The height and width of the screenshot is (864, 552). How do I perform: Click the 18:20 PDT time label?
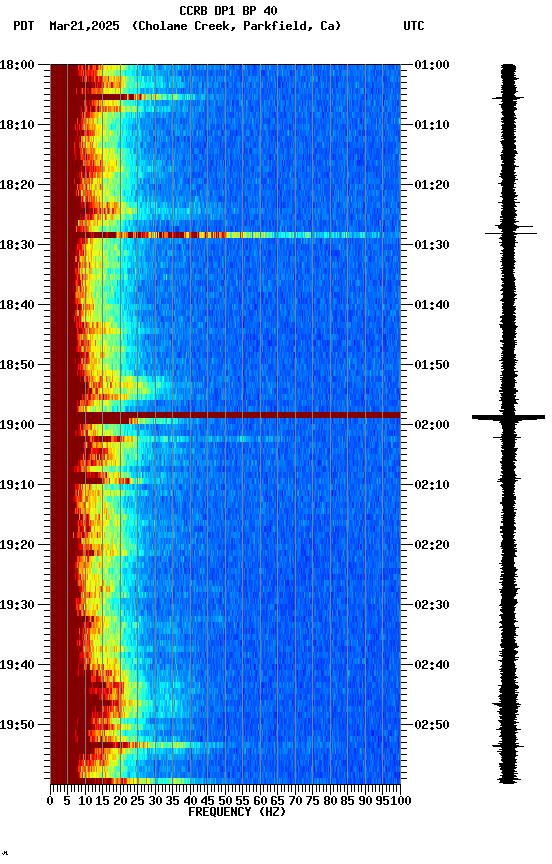click(x=17, y=185)
